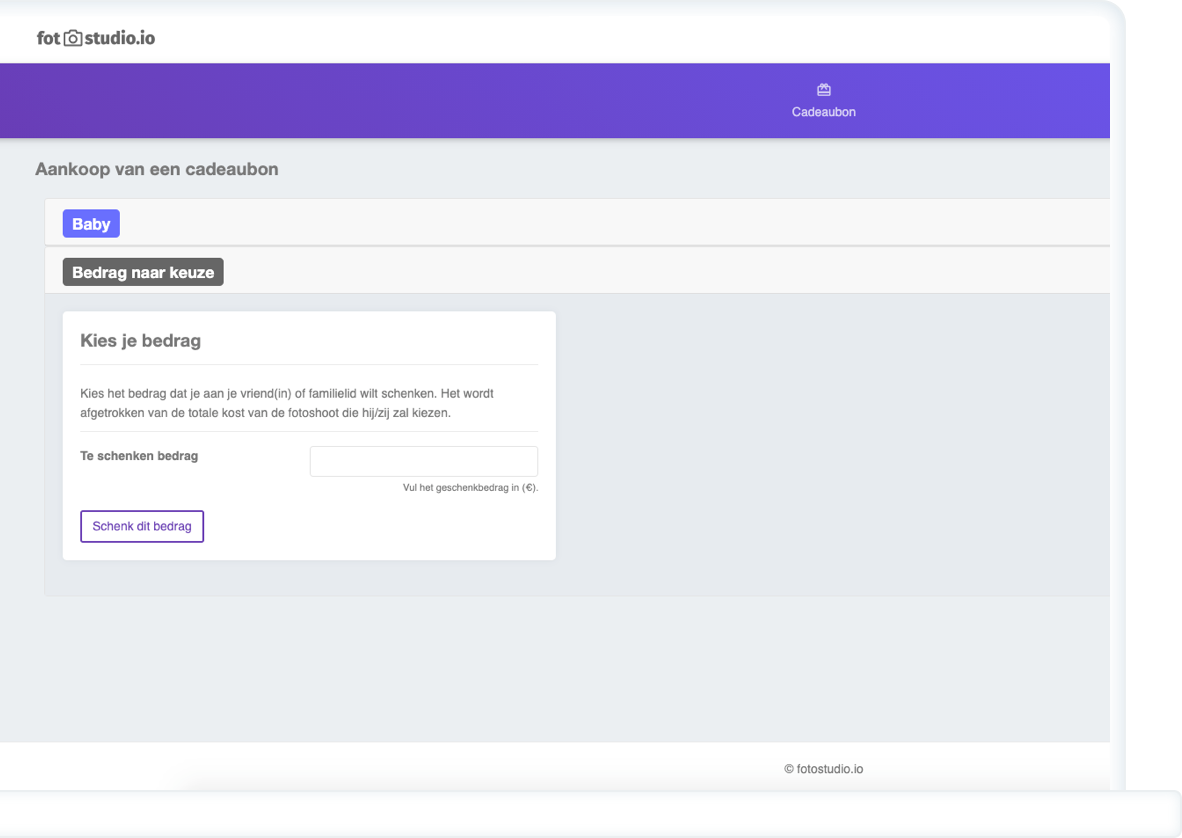The height and width of the screenshot is (838, 1182).
Task: Focus the Te schenken bedrag input field
Action: click(423, 461)
